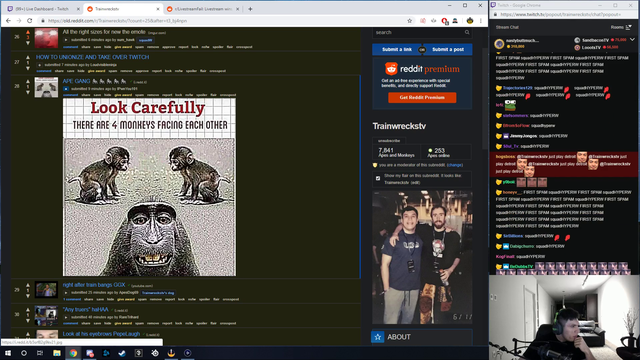Viewport: 640px width, 360px height.
Task: Go back in browser history
Action: (8, 21)
